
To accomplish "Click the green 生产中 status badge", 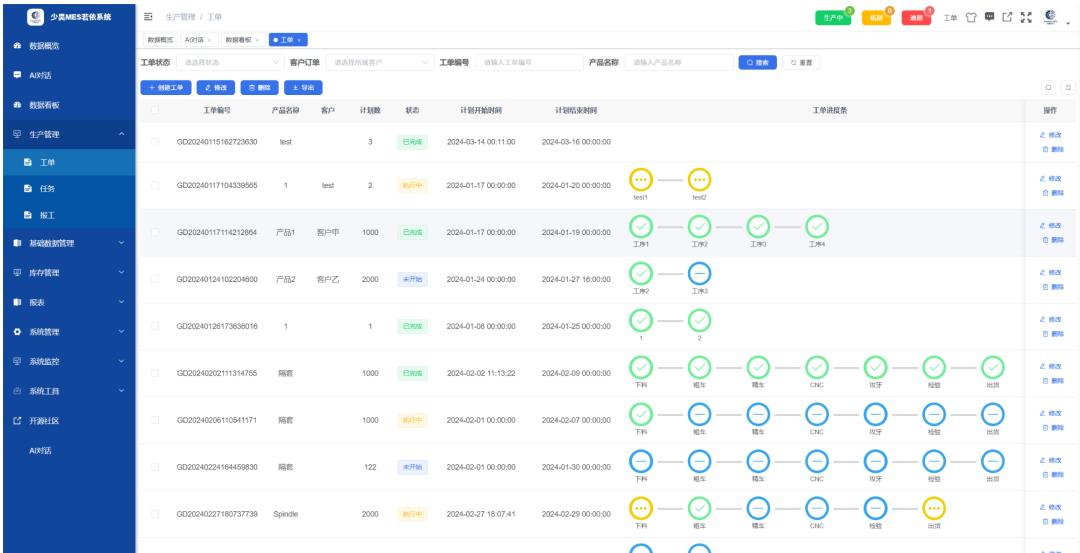I will [x=833, y=18].
